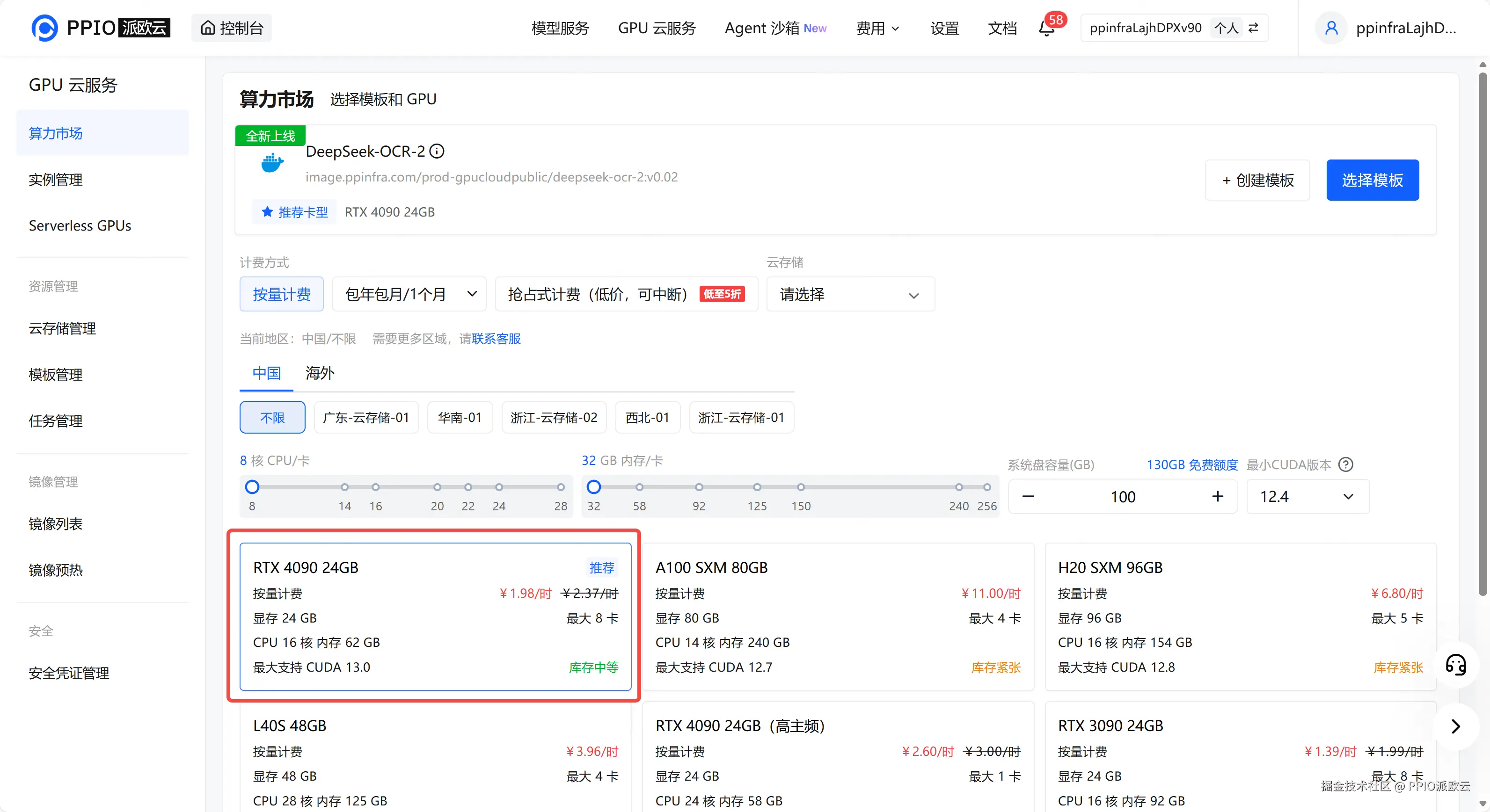The width and height of the screenshot is (1490, 812).
Task: Click the 选择模板 button
Action: click(x=1372, y=181)
